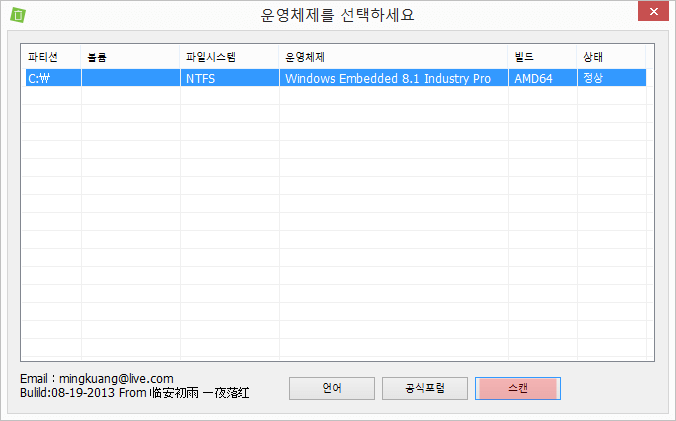
Task: Click the 상태 column header
Action: [x=611, y=57]
